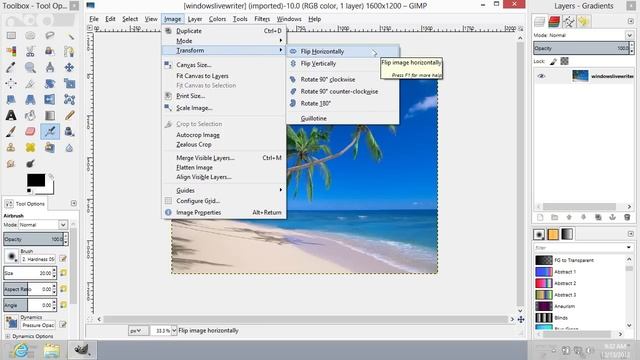The image size is (640, 360).
Task: Open the zoom percentage dropdown arrow
Action: pos(174,331)
